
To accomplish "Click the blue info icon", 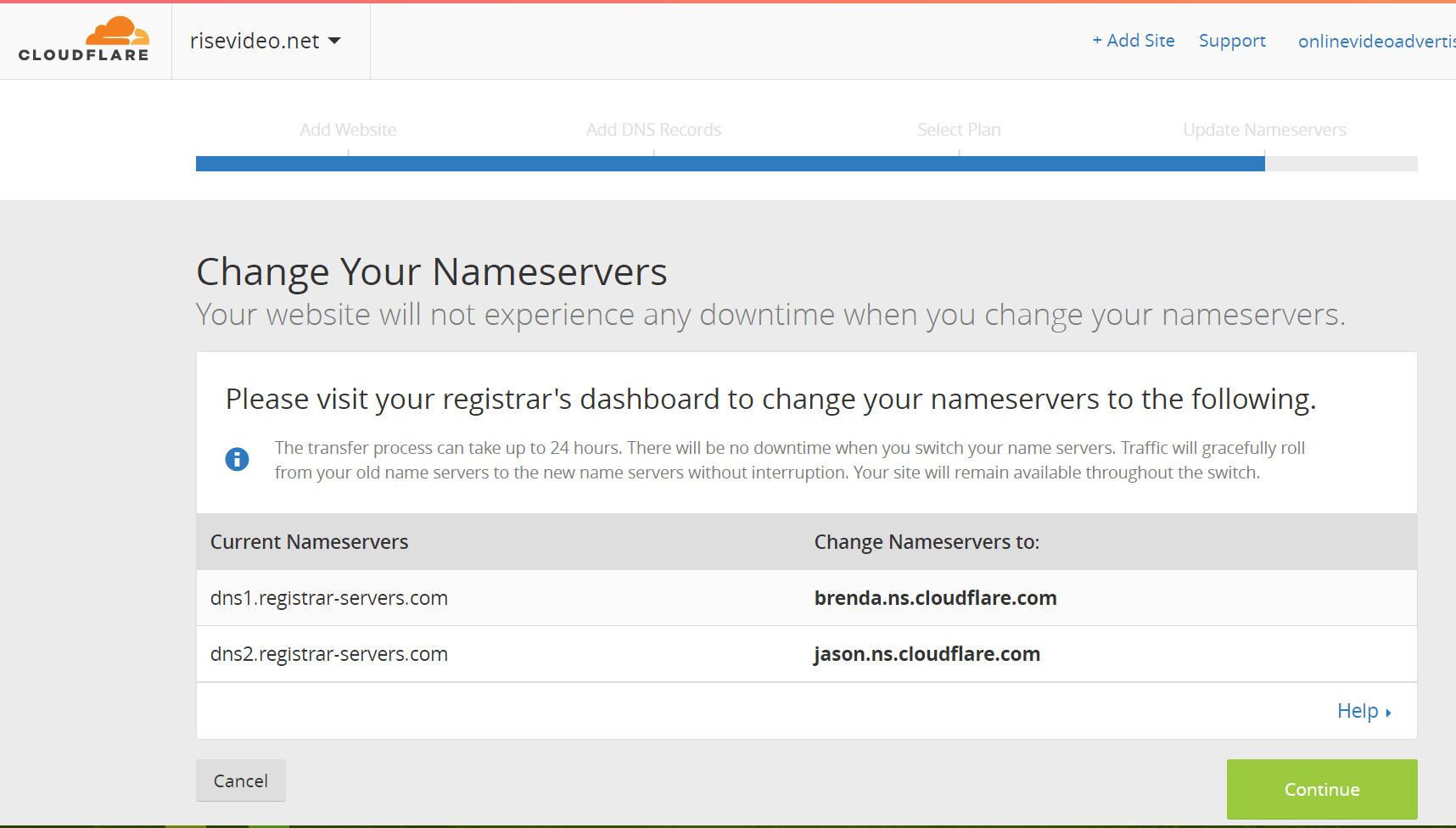I will tap(237, 459).
